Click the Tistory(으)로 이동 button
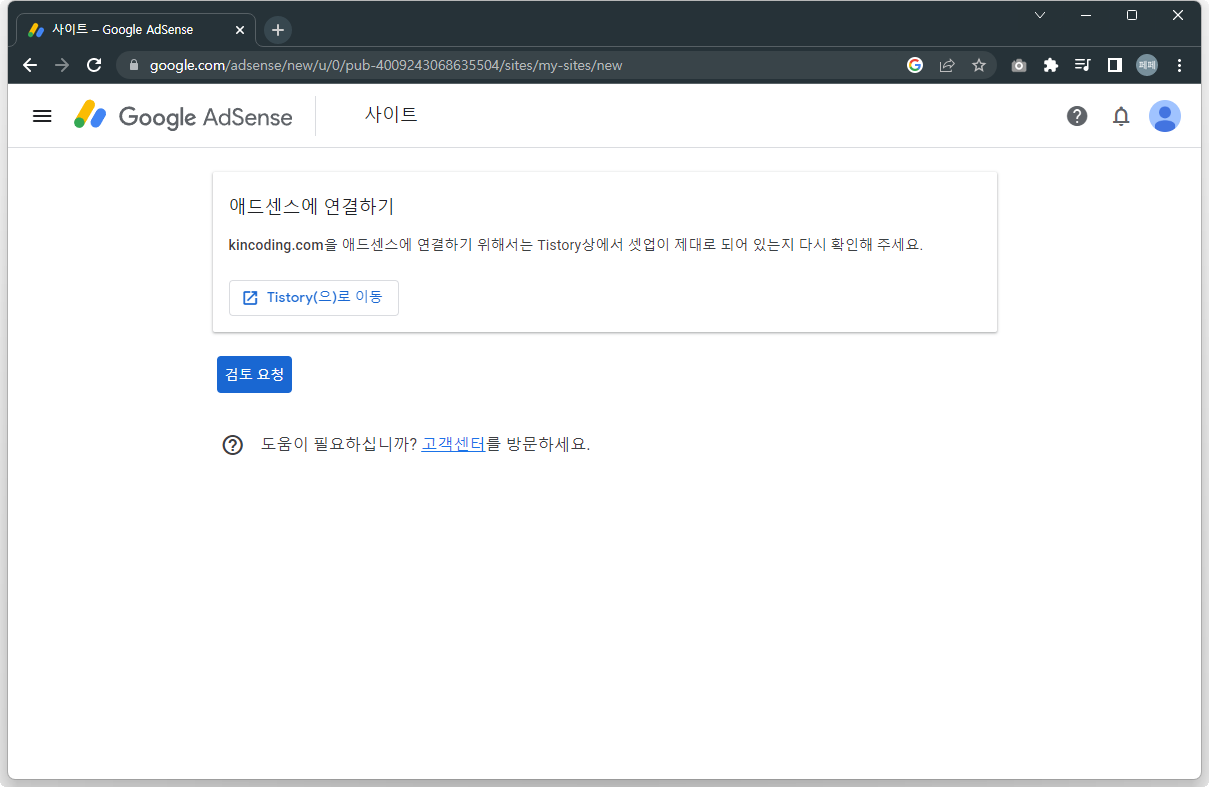The height and width of the screenshot is (787, 1209). 314,298
